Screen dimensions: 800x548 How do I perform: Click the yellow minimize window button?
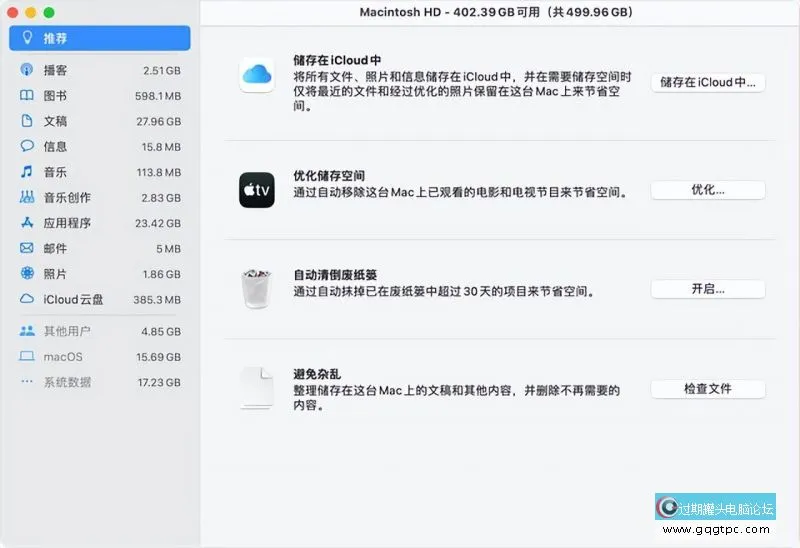tap(31, 13)
